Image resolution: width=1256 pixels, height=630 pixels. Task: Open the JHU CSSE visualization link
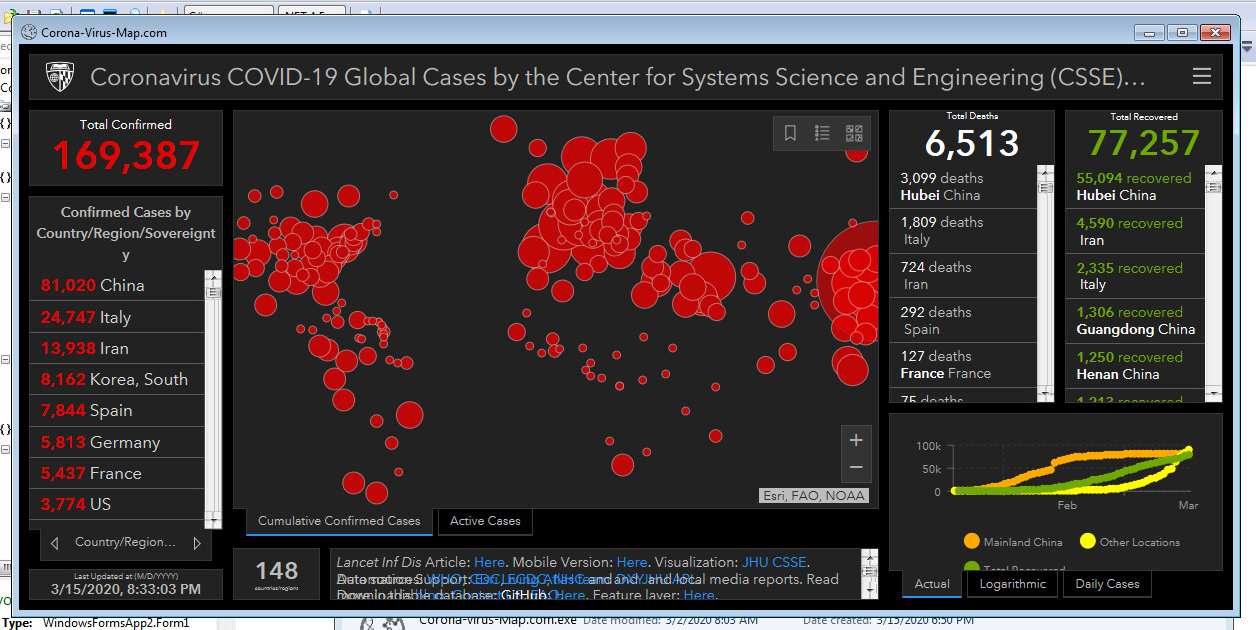pos(775,562)
